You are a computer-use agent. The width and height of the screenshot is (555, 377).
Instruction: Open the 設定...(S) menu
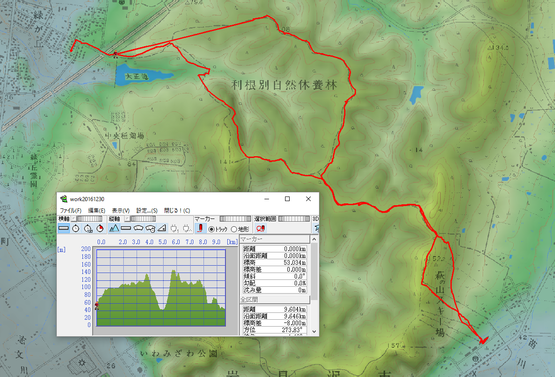coord(147,210)
